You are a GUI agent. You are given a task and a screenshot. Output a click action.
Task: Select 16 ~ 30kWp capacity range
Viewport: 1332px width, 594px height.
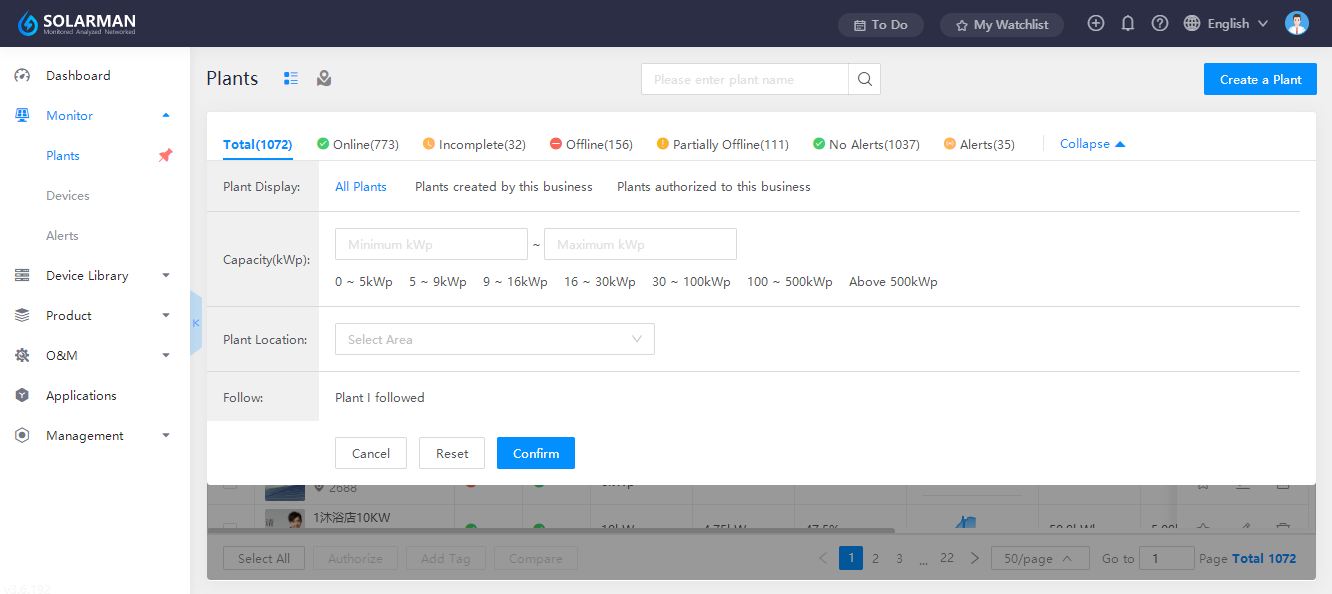coord(600,282)
